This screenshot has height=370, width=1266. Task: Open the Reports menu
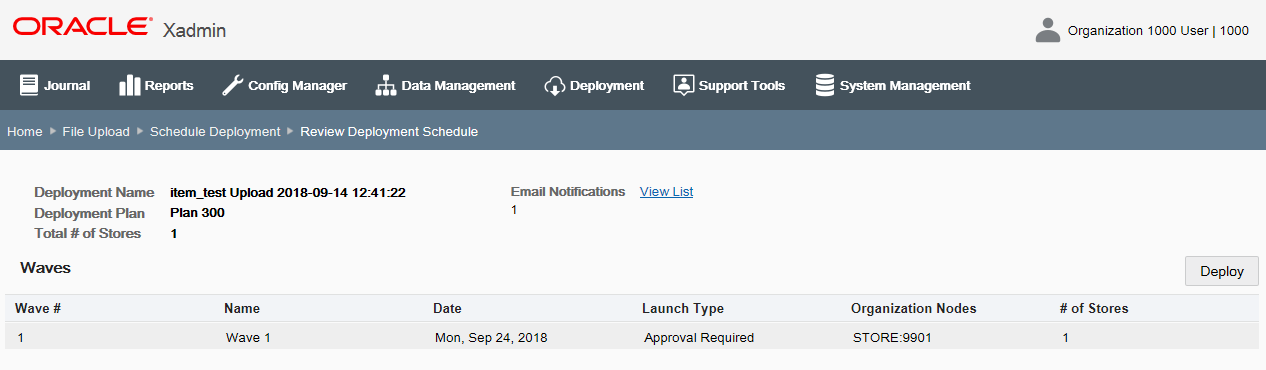157,85
